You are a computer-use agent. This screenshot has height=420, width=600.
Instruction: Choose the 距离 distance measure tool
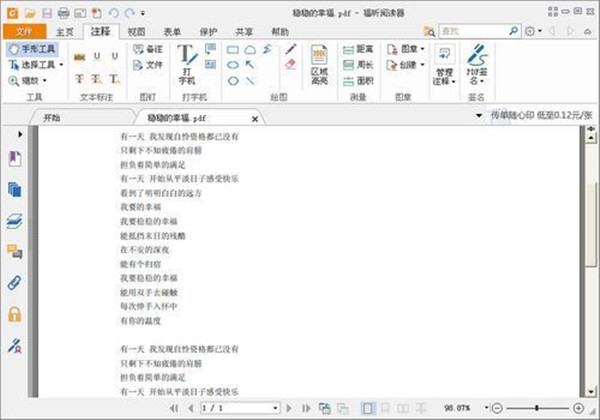click(358, 49)
